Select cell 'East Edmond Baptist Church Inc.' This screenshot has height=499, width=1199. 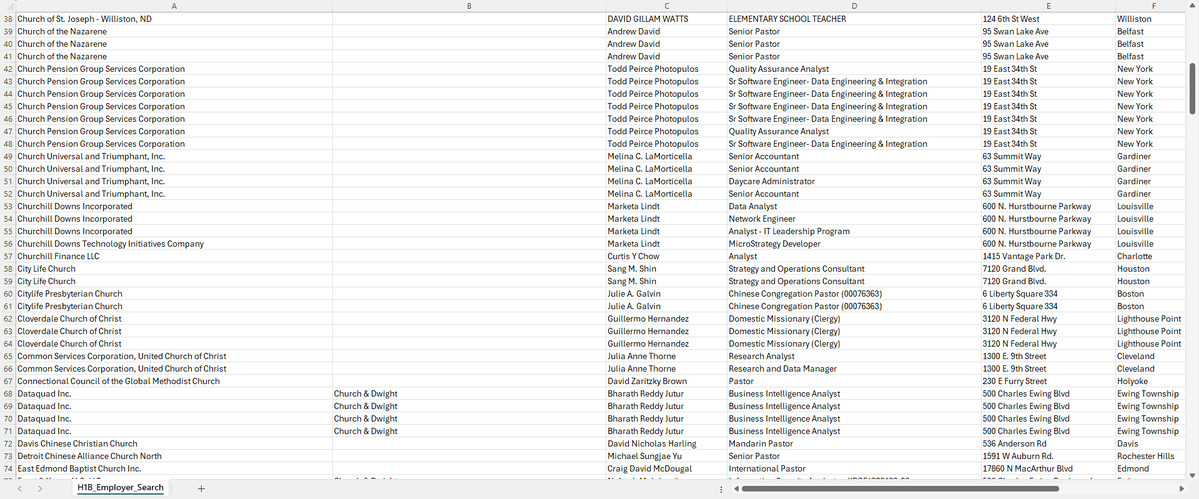click(174, 468)
